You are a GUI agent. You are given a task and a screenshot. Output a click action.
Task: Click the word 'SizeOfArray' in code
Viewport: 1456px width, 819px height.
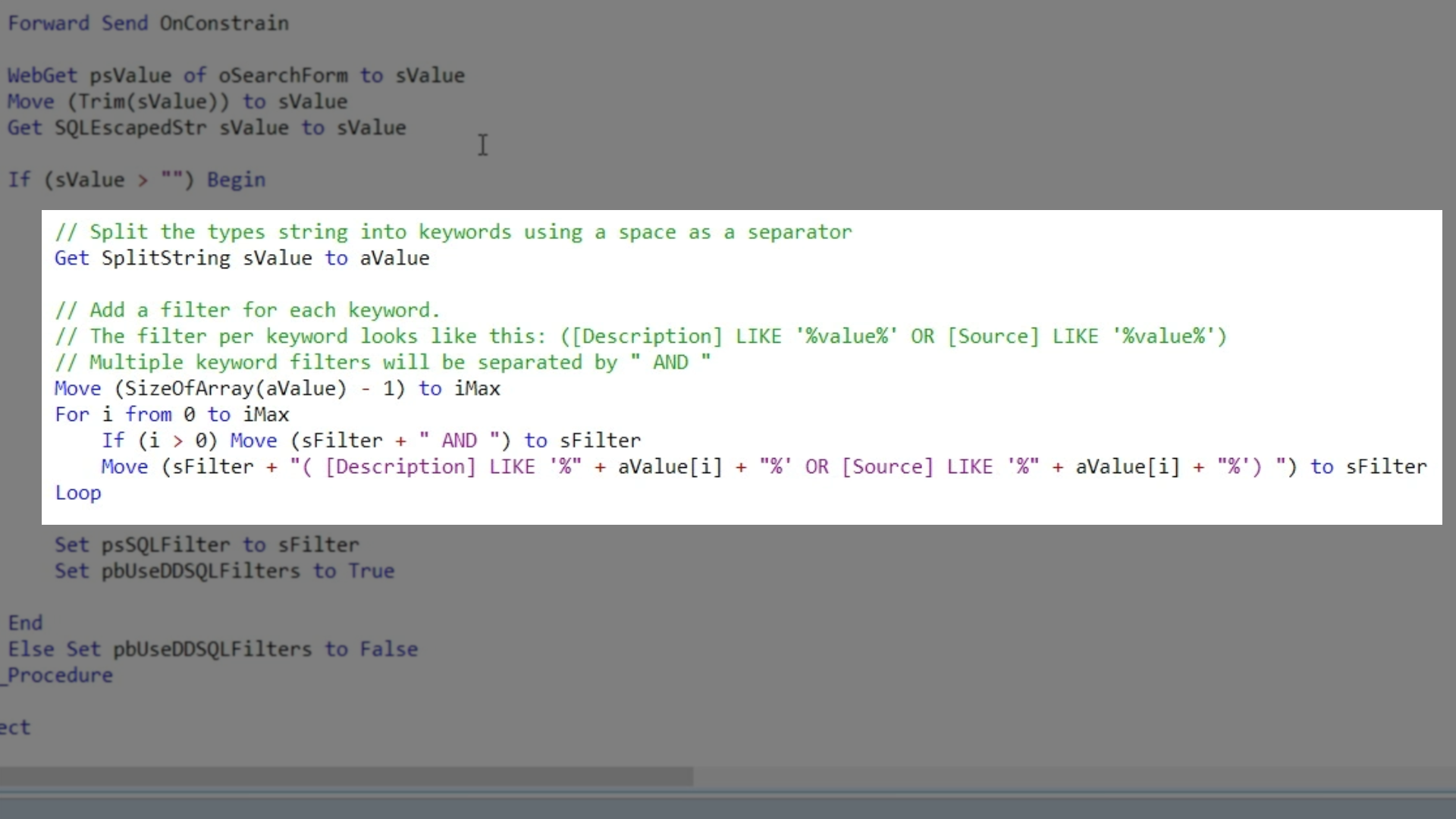pos(188,389)
